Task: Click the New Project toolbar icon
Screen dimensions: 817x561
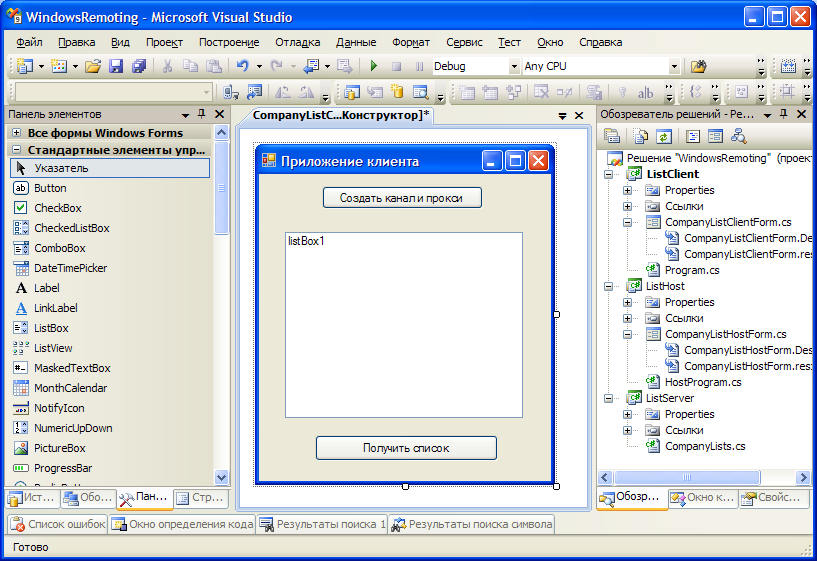Action: pyautogui.click(x=24, y=66)
